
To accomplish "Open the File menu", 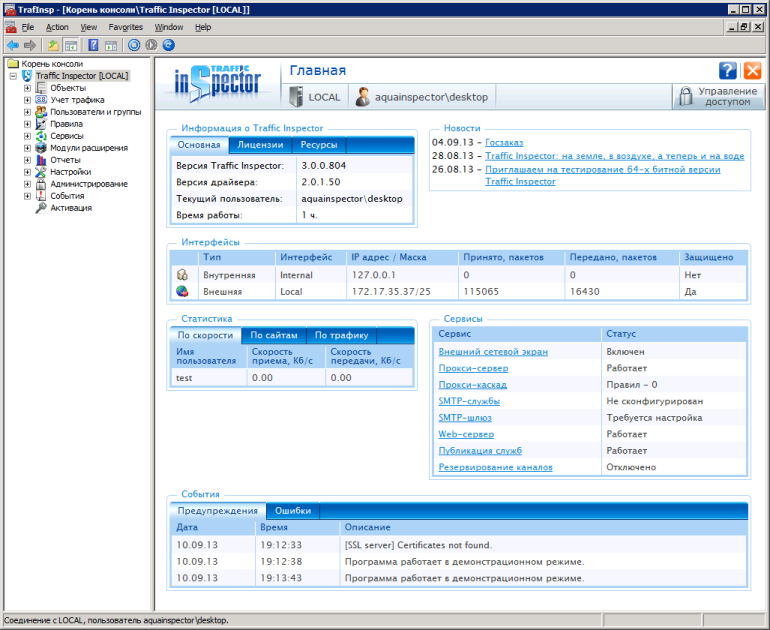I will pyautogui.click(x=28, y=27).
